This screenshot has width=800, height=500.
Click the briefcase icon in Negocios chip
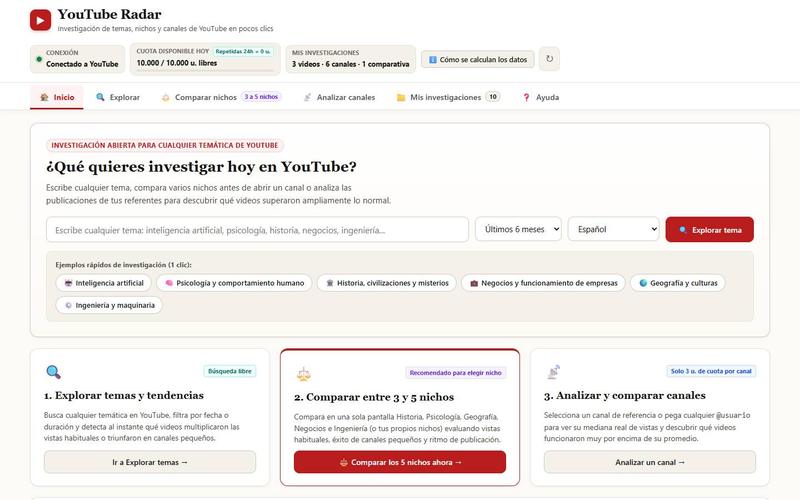tap(474, 283)
